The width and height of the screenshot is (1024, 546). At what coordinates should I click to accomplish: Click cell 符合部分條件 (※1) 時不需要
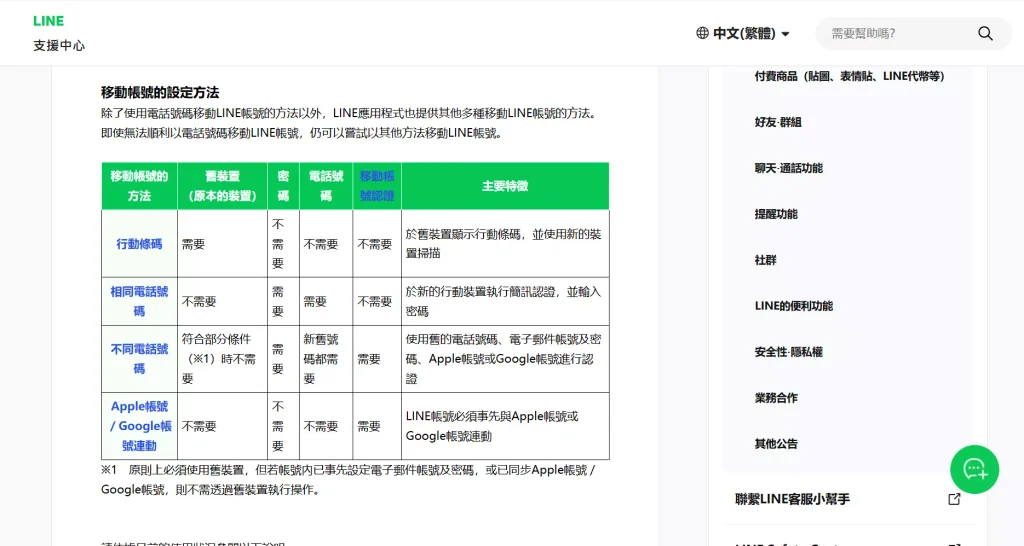tap(222, 359)
